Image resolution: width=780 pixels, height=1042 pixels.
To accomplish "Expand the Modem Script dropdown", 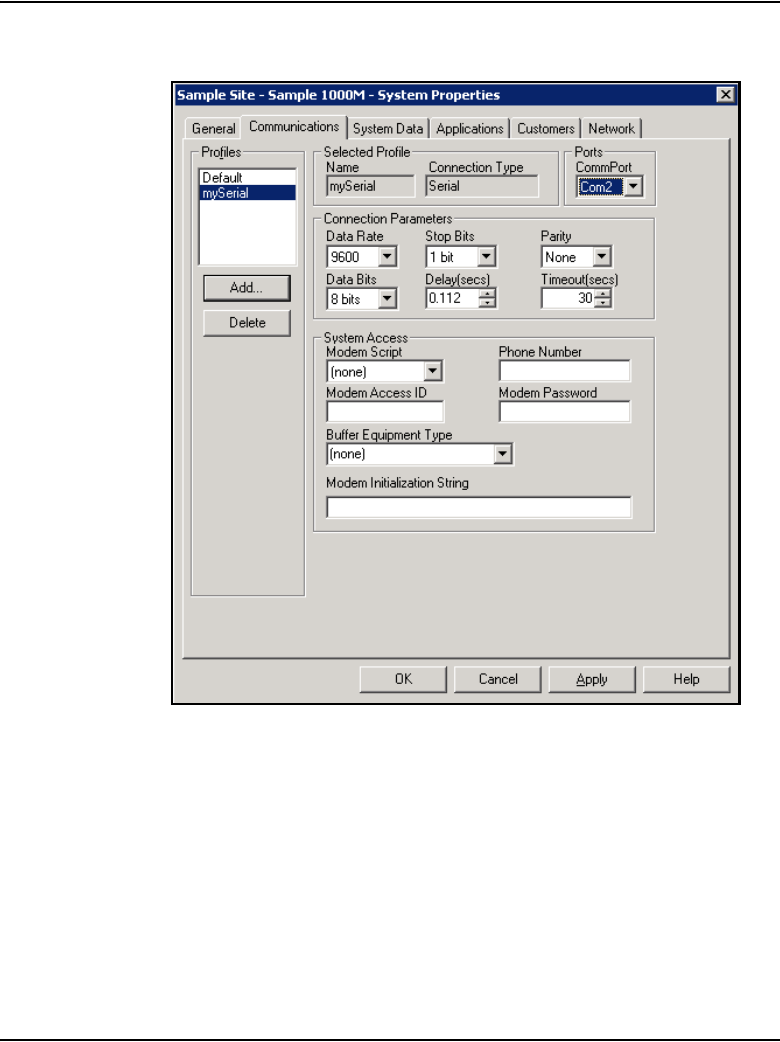I will (x=433, y=371).
